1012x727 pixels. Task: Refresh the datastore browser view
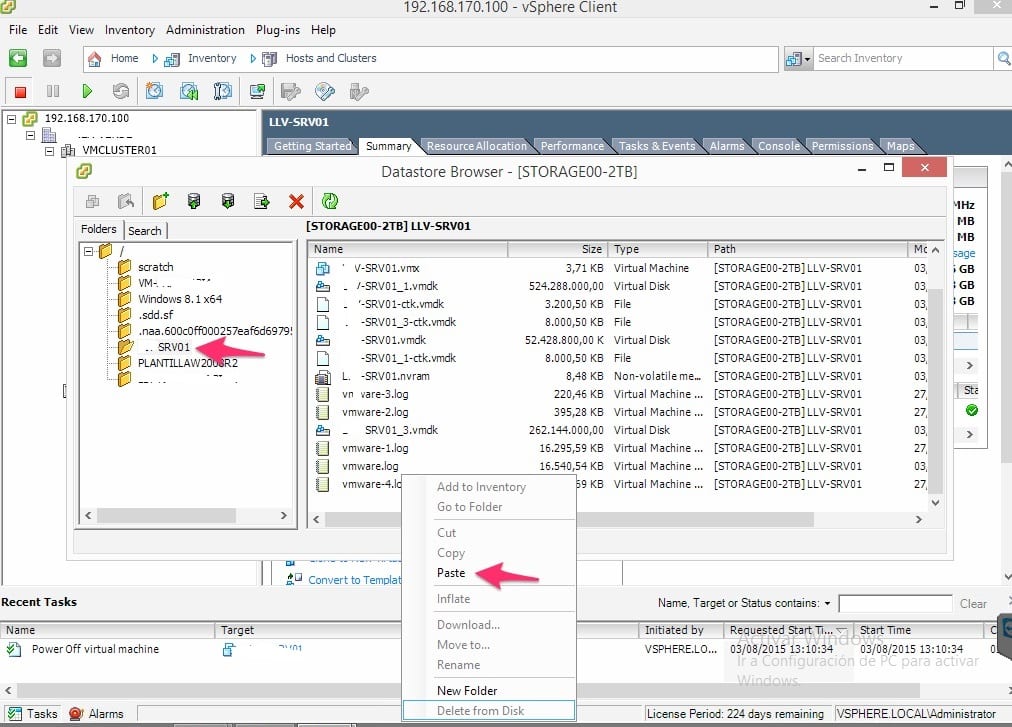330,201
